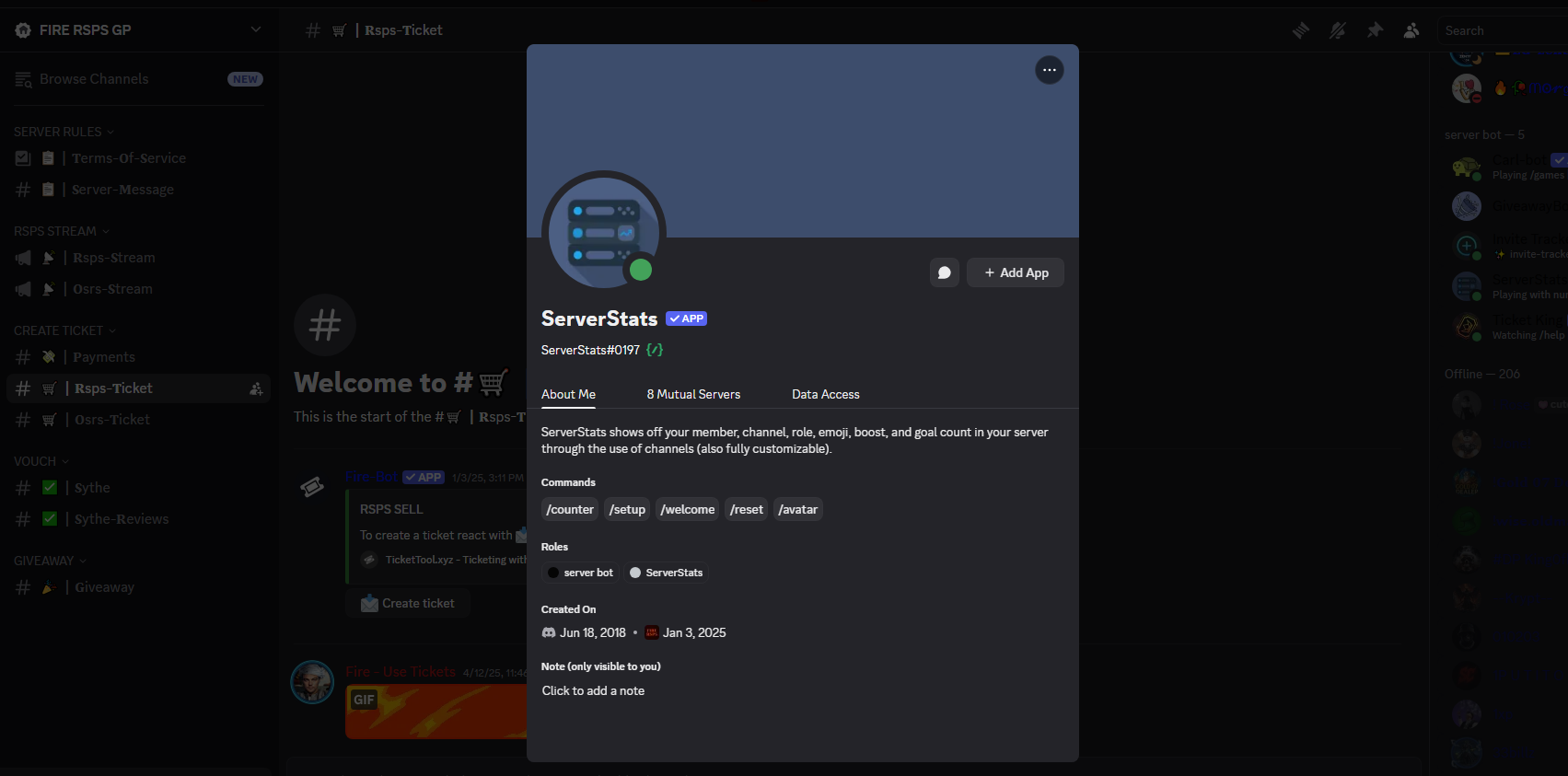Click the Jun 18, 2018 creation date
The height and width of the screenshot is (776, 1568).
[593, 632]
